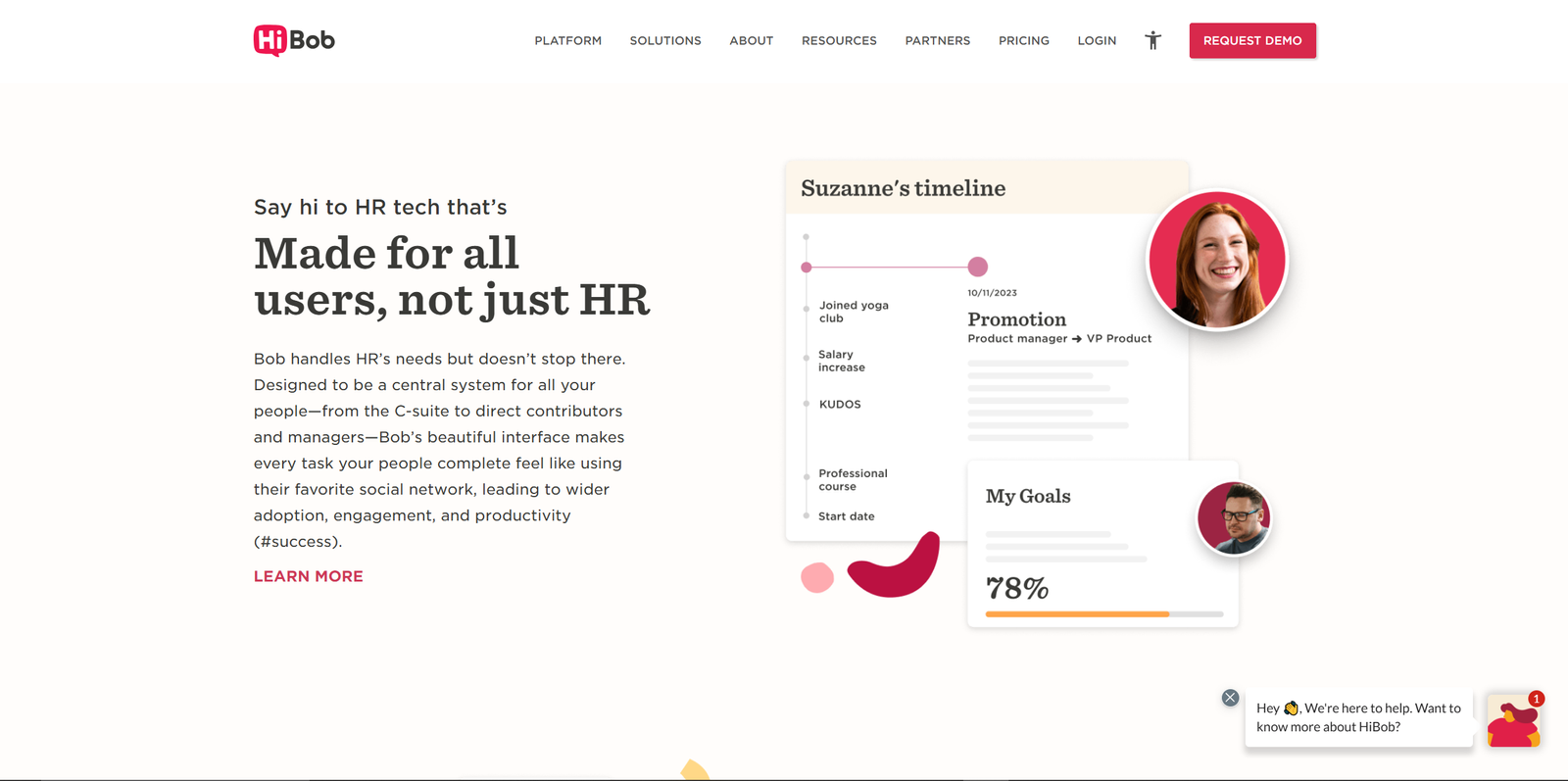
Task: Click the Request Demo button
Action: pyautogui.click(x=1252, y=40)
